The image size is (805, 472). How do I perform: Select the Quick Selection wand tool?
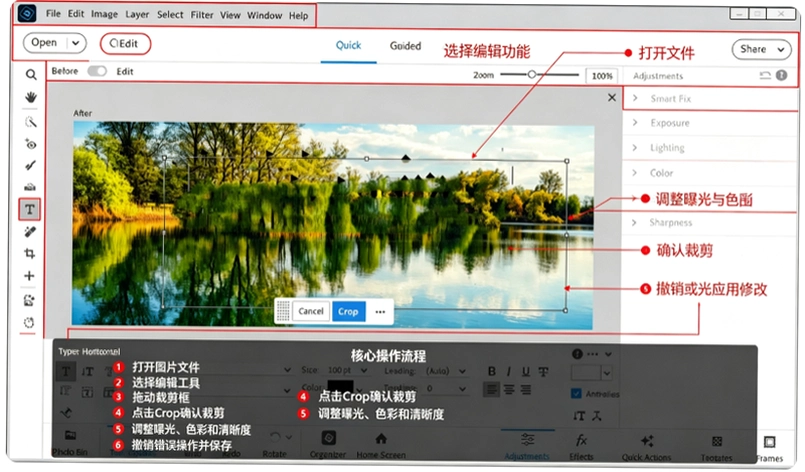coord(31,122)
